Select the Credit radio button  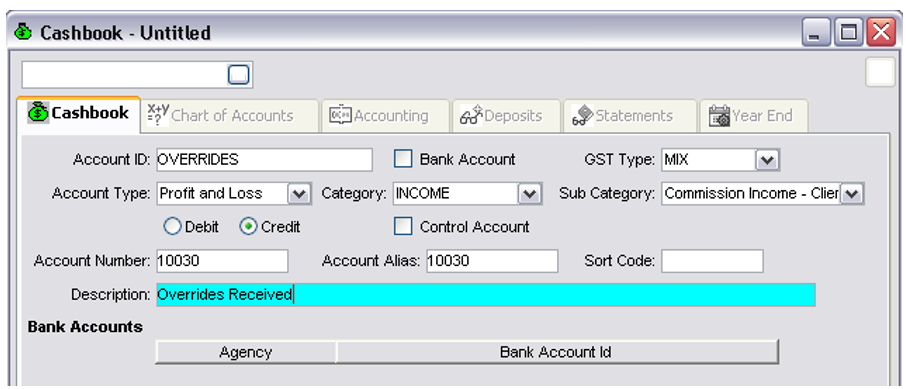(x=248, y=227)
